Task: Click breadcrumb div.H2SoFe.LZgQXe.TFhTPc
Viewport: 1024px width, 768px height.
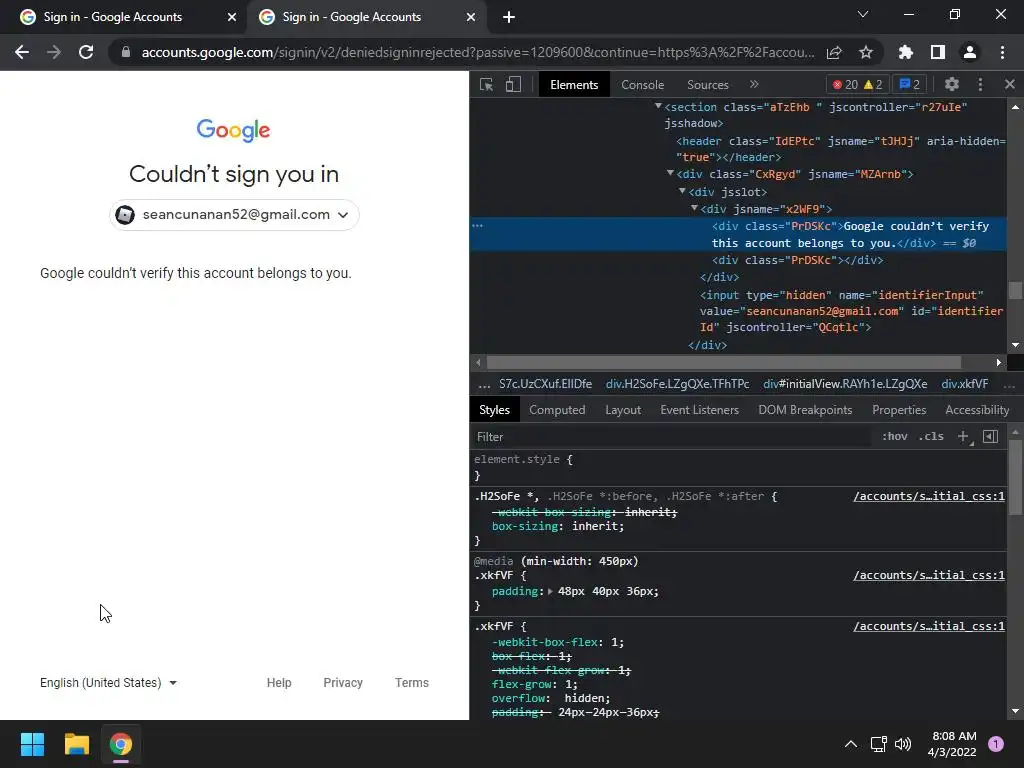Action: click(677, 384)
